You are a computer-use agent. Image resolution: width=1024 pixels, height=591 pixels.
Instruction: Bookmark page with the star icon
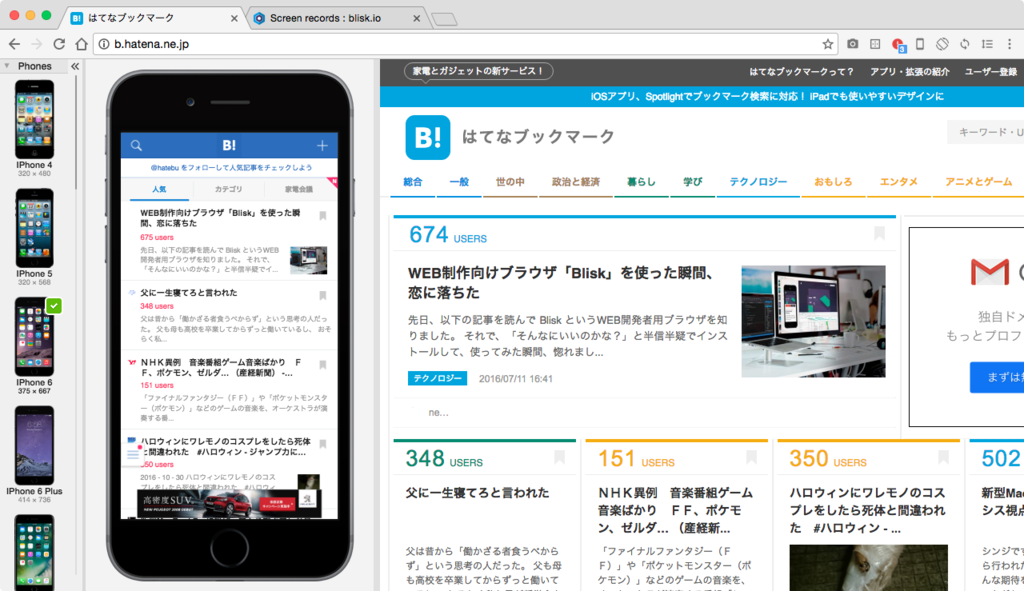(827, 44)
